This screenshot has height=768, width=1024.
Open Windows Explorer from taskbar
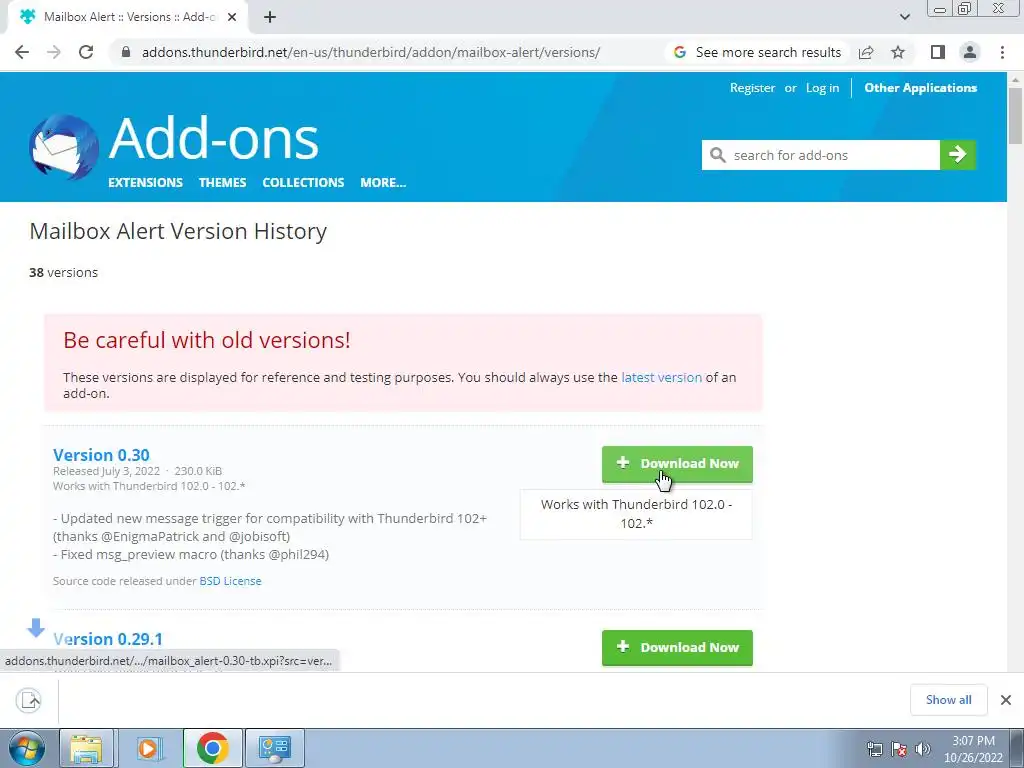click(x=86, y=748)
